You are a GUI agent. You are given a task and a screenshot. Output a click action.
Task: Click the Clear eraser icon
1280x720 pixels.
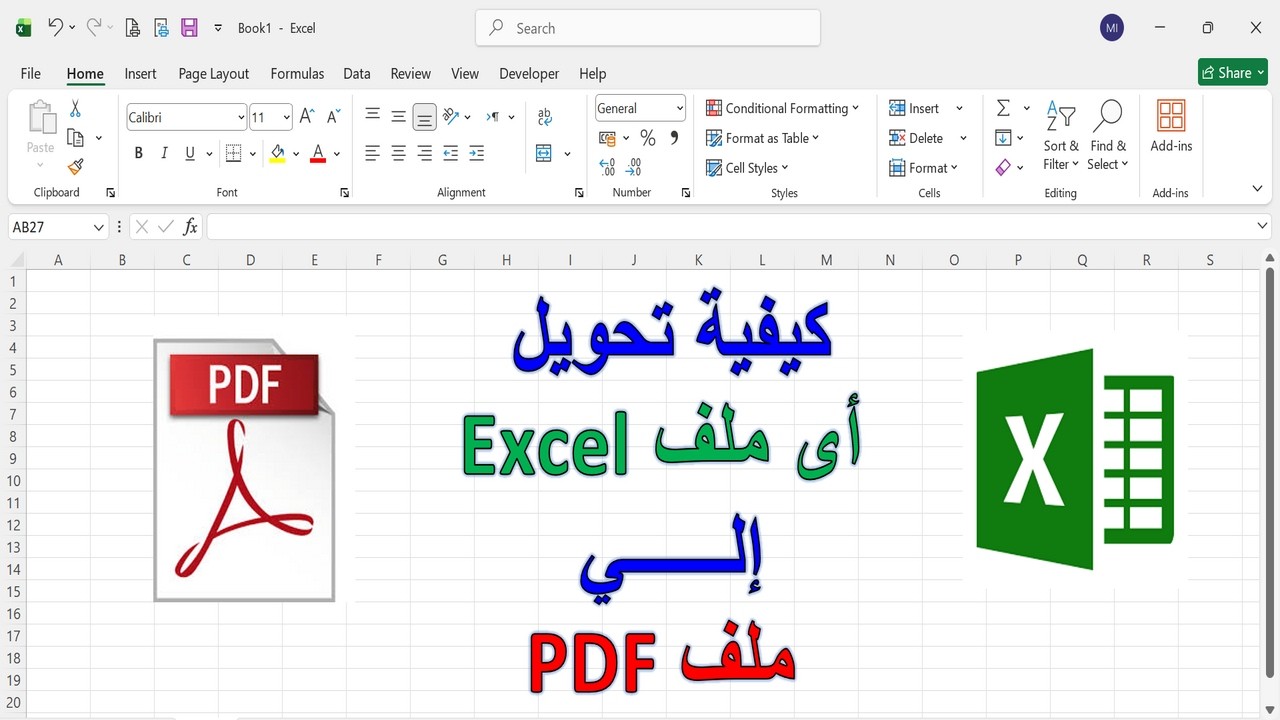coord(1003,168)
